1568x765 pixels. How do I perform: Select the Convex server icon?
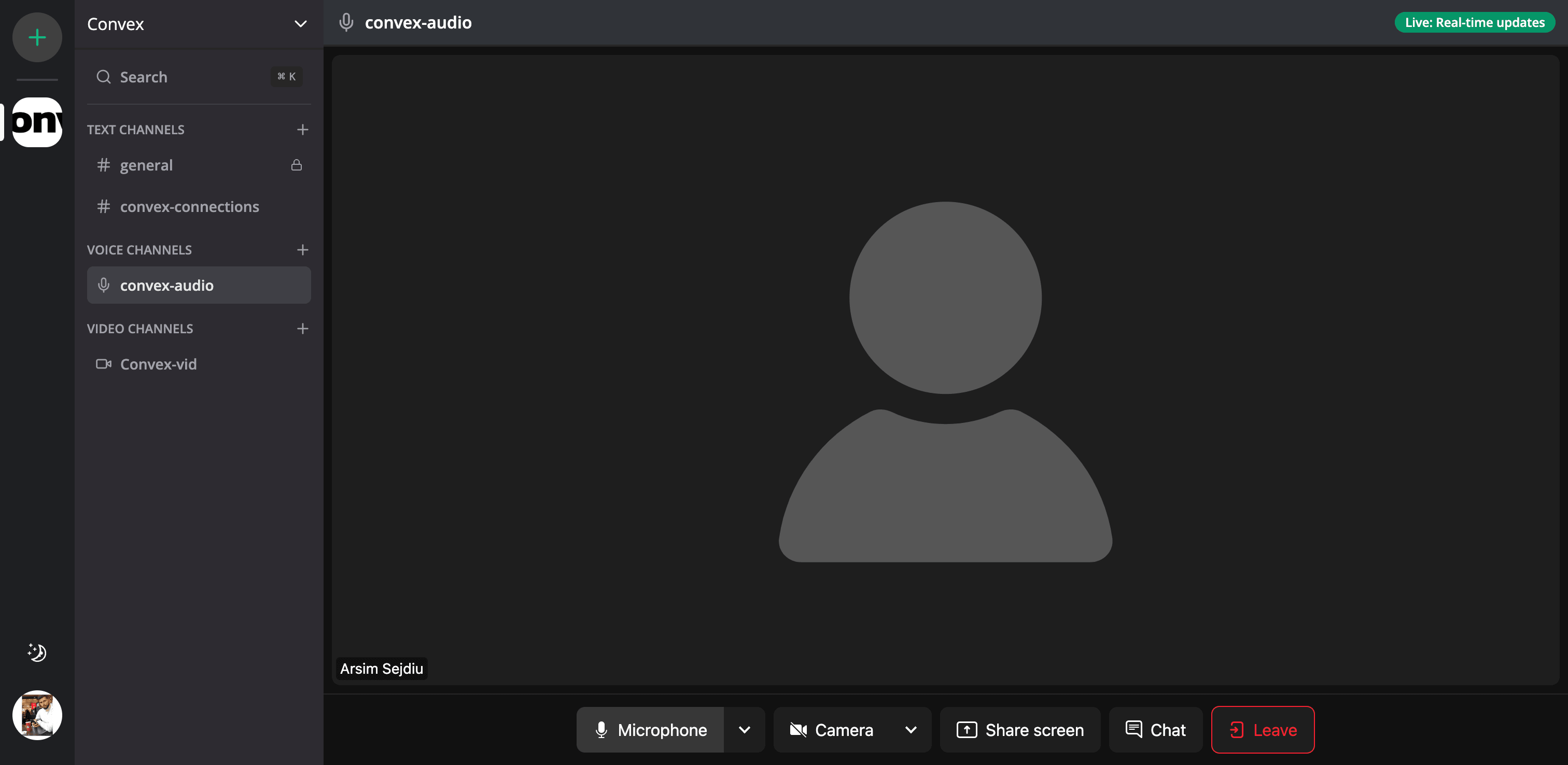coord(37,122)
